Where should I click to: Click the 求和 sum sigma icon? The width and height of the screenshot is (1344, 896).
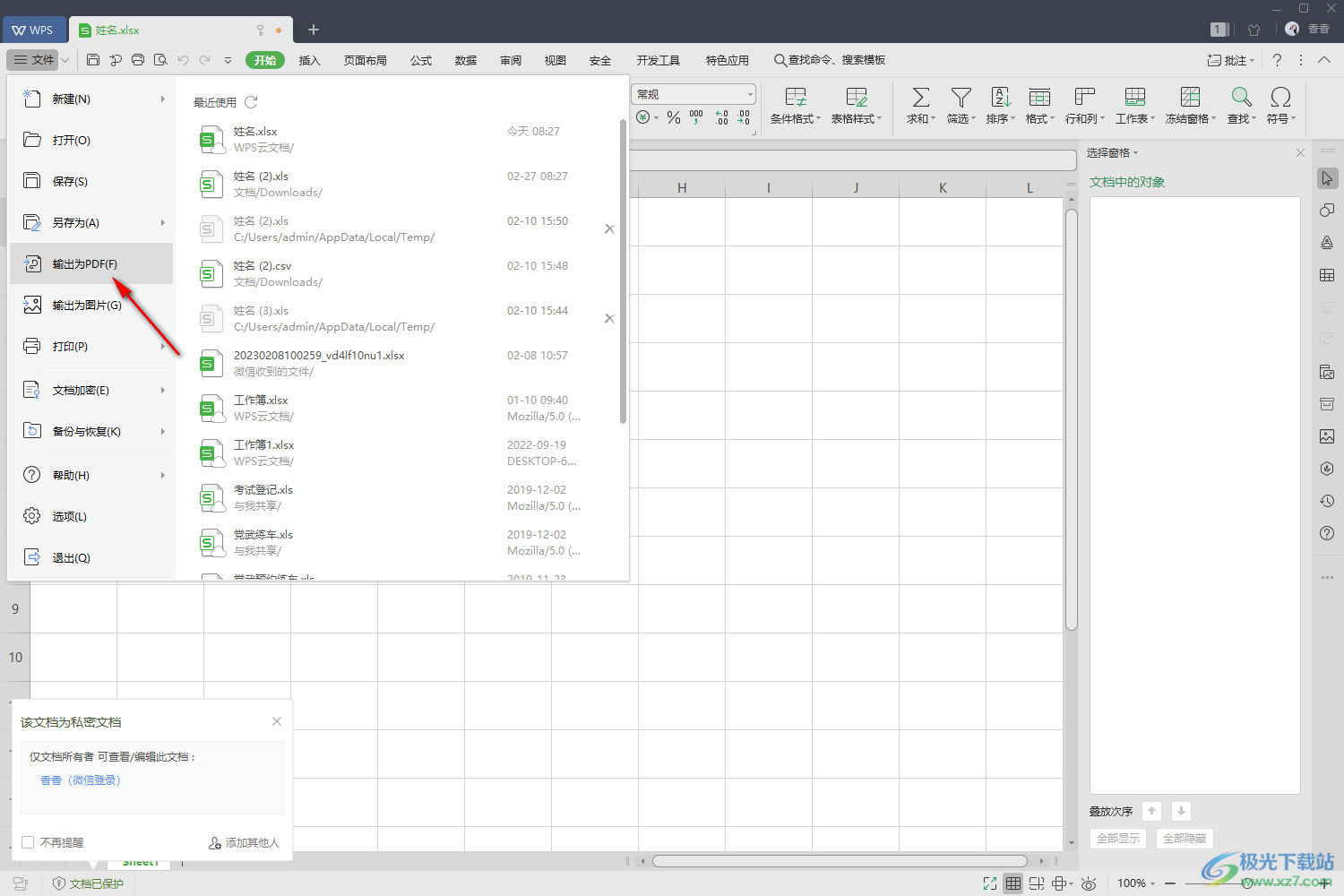[920, 97]
